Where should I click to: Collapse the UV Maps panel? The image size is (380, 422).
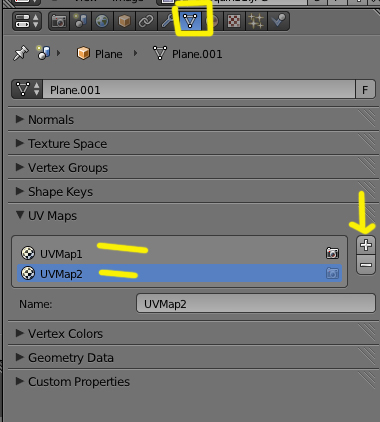tap(193, 215)
